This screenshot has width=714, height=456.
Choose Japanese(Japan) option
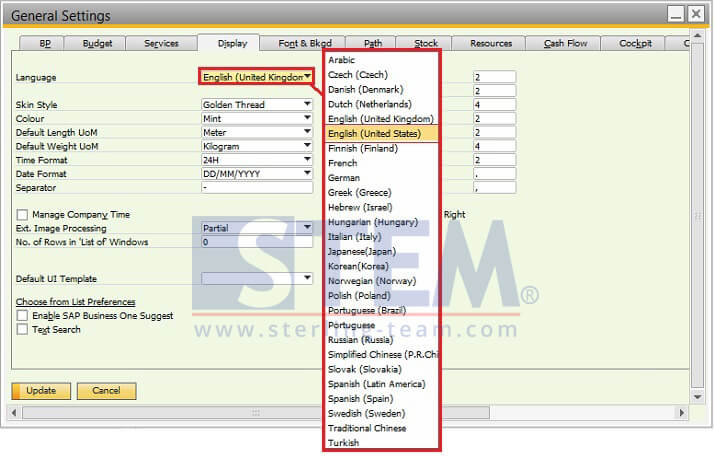(x=382, y=251)
